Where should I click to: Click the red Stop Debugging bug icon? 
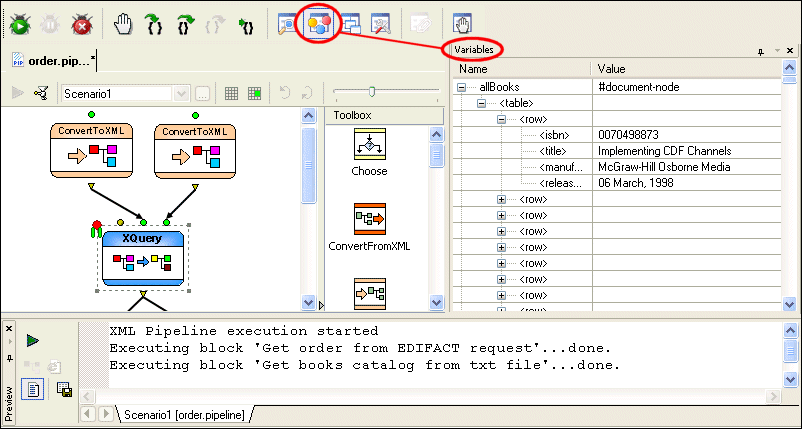82,23
